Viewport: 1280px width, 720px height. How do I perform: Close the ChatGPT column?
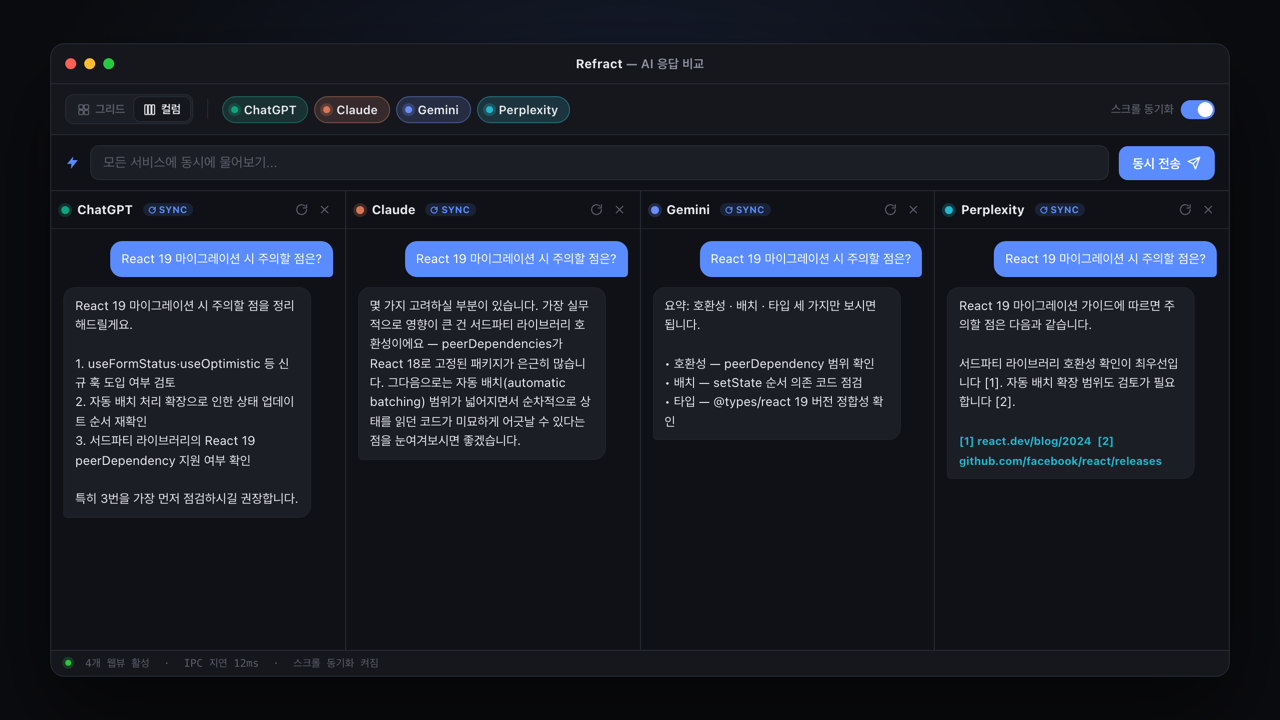coord(325,210)
